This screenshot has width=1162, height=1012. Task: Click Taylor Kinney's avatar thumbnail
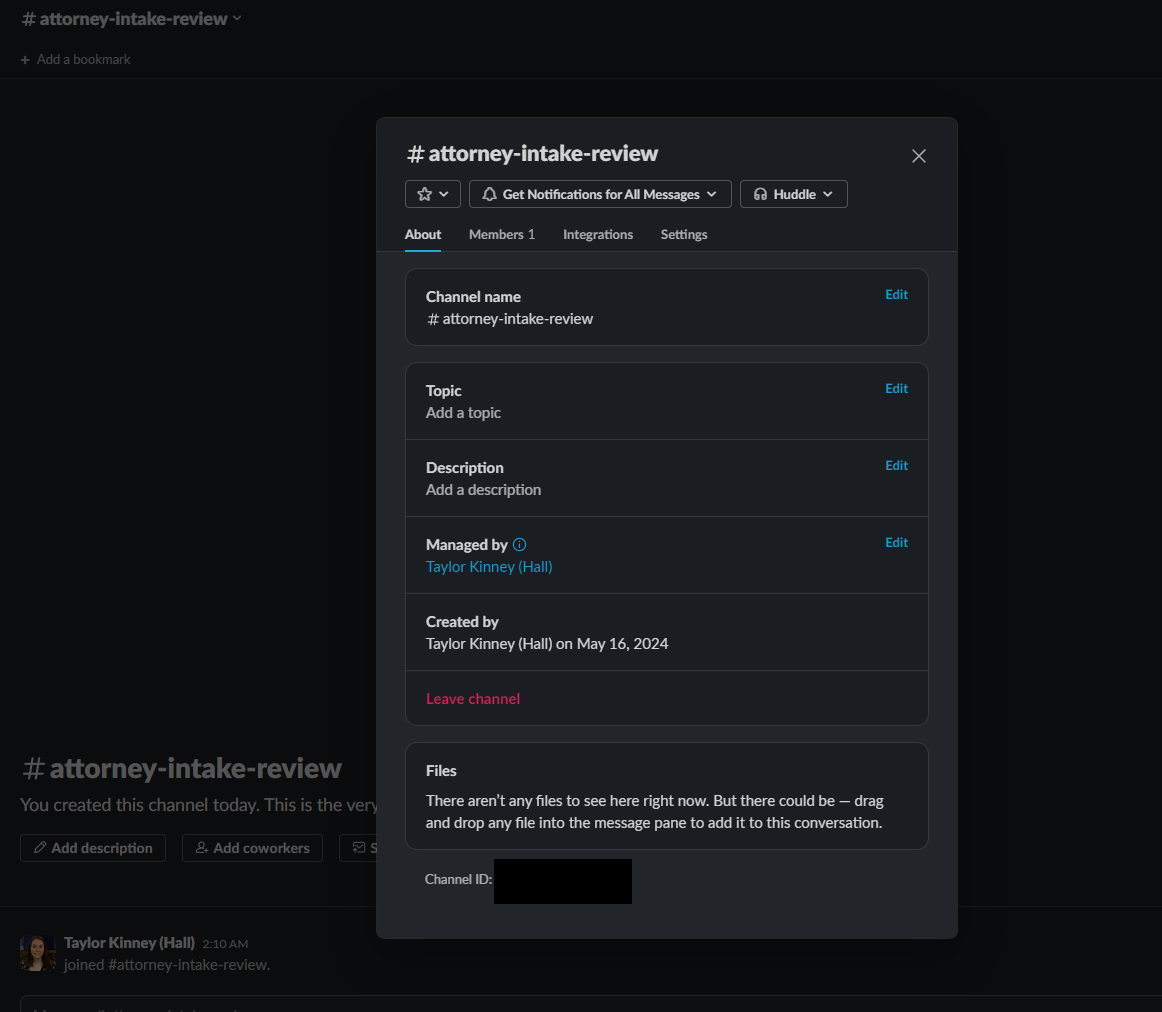coord(37,953)
